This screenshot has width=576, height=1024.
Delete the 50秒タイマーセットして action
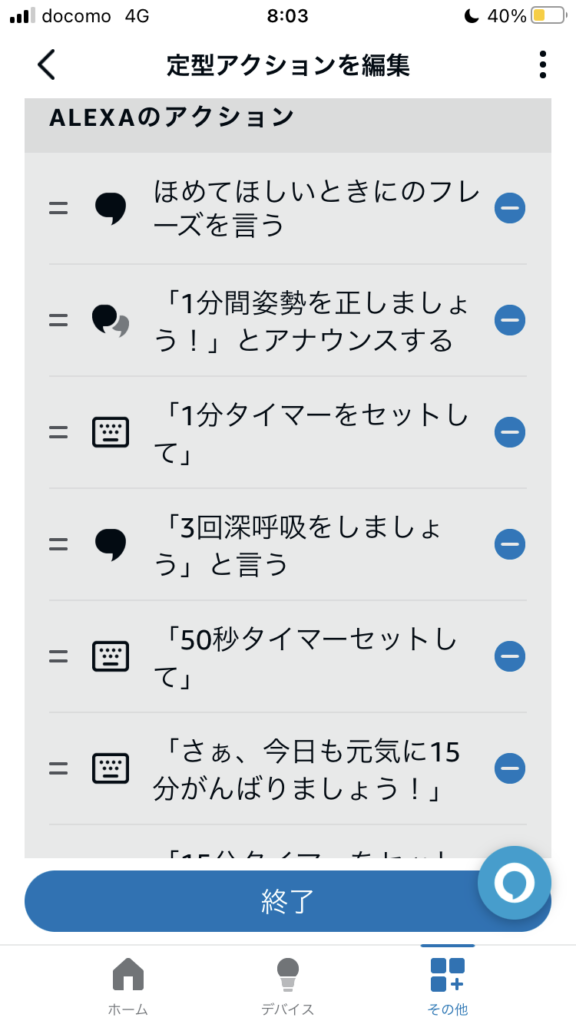(x=509, y=656)
